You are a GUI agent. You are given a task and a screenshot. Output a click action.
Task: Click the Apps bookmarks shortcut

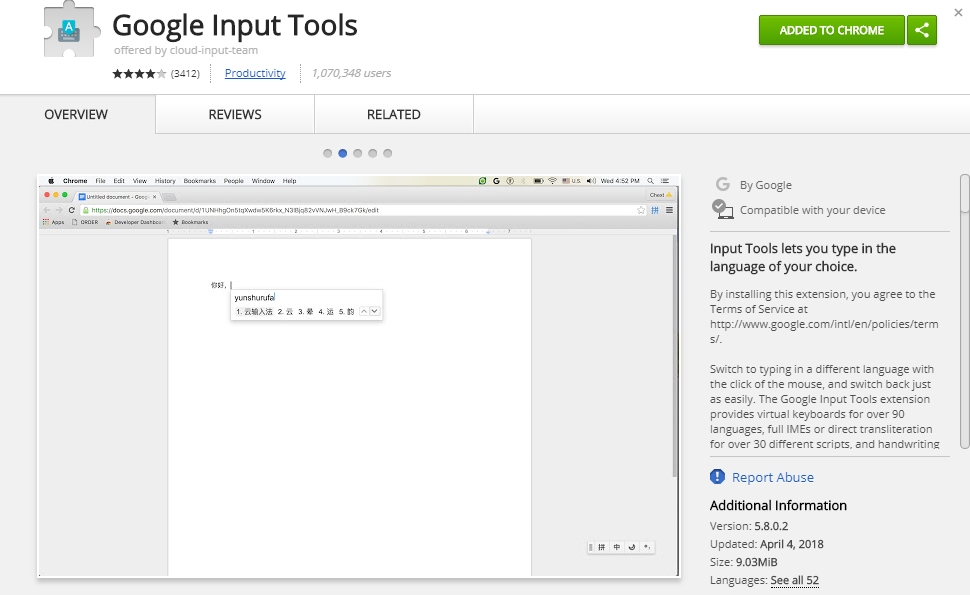53,222
